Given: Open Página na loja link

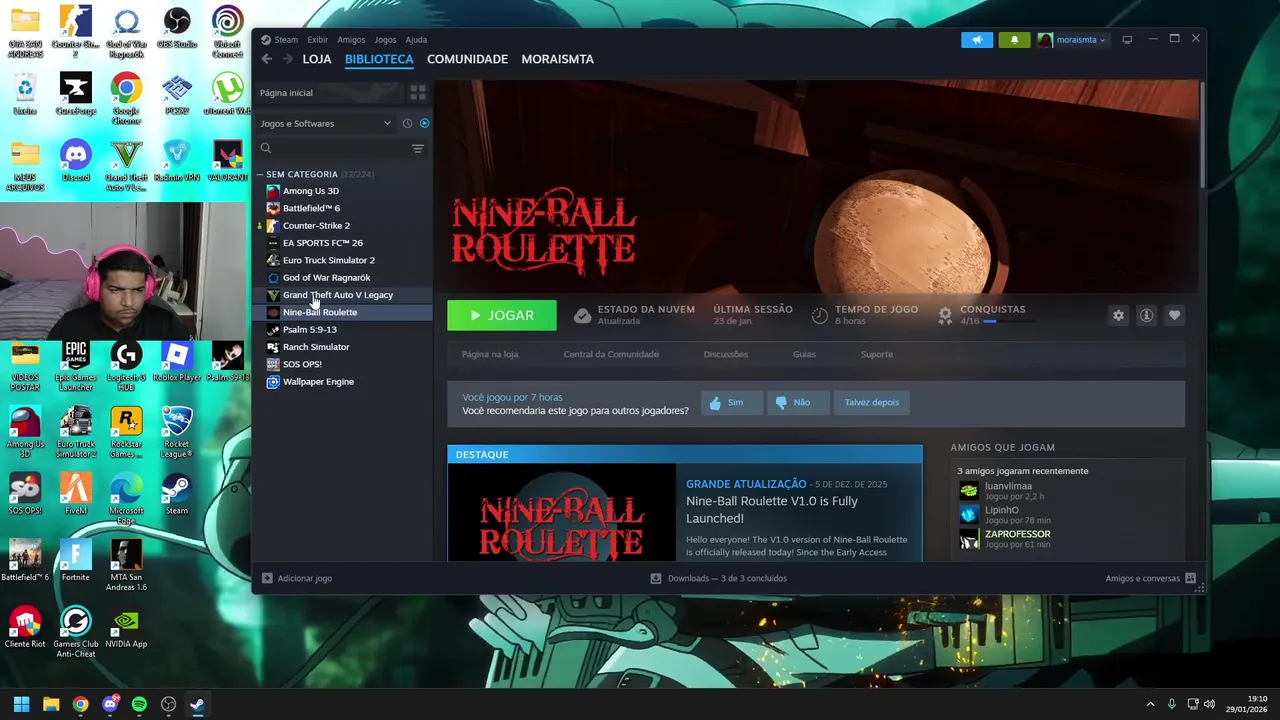Looking at the screenshot, I should (x=489, y=354).
